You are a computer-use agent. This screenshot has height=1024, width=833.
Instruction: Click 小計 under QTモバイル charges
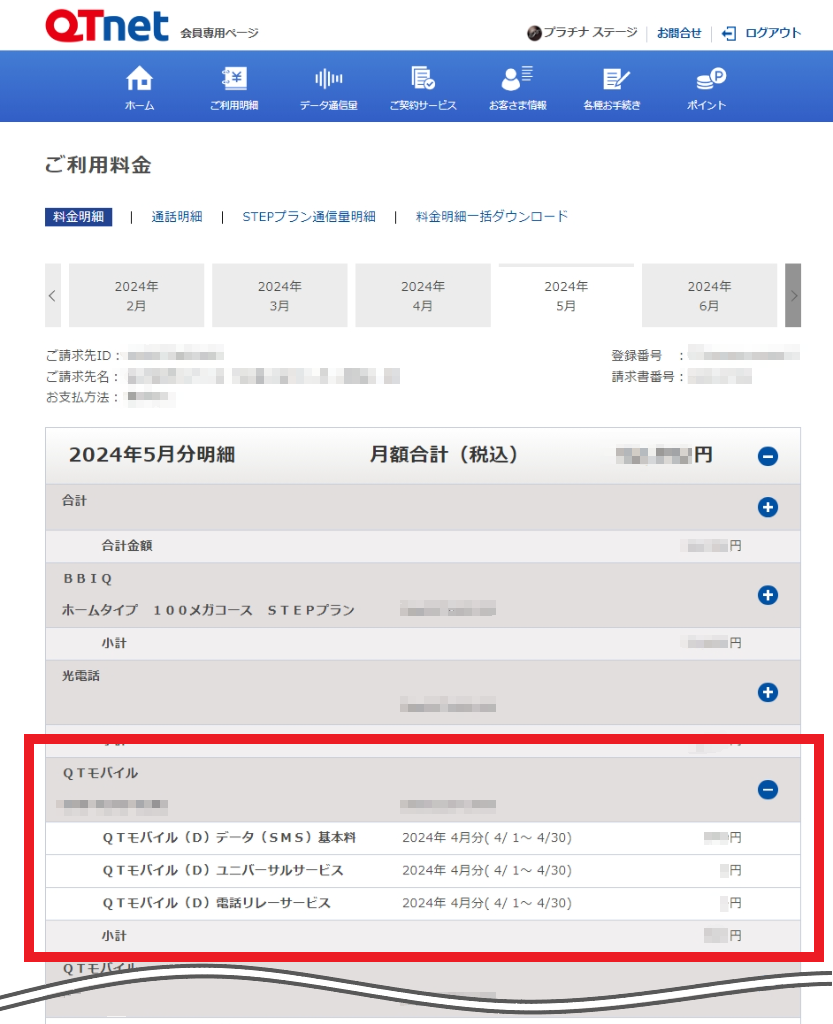pyautogui.click(x=114, y=935)
